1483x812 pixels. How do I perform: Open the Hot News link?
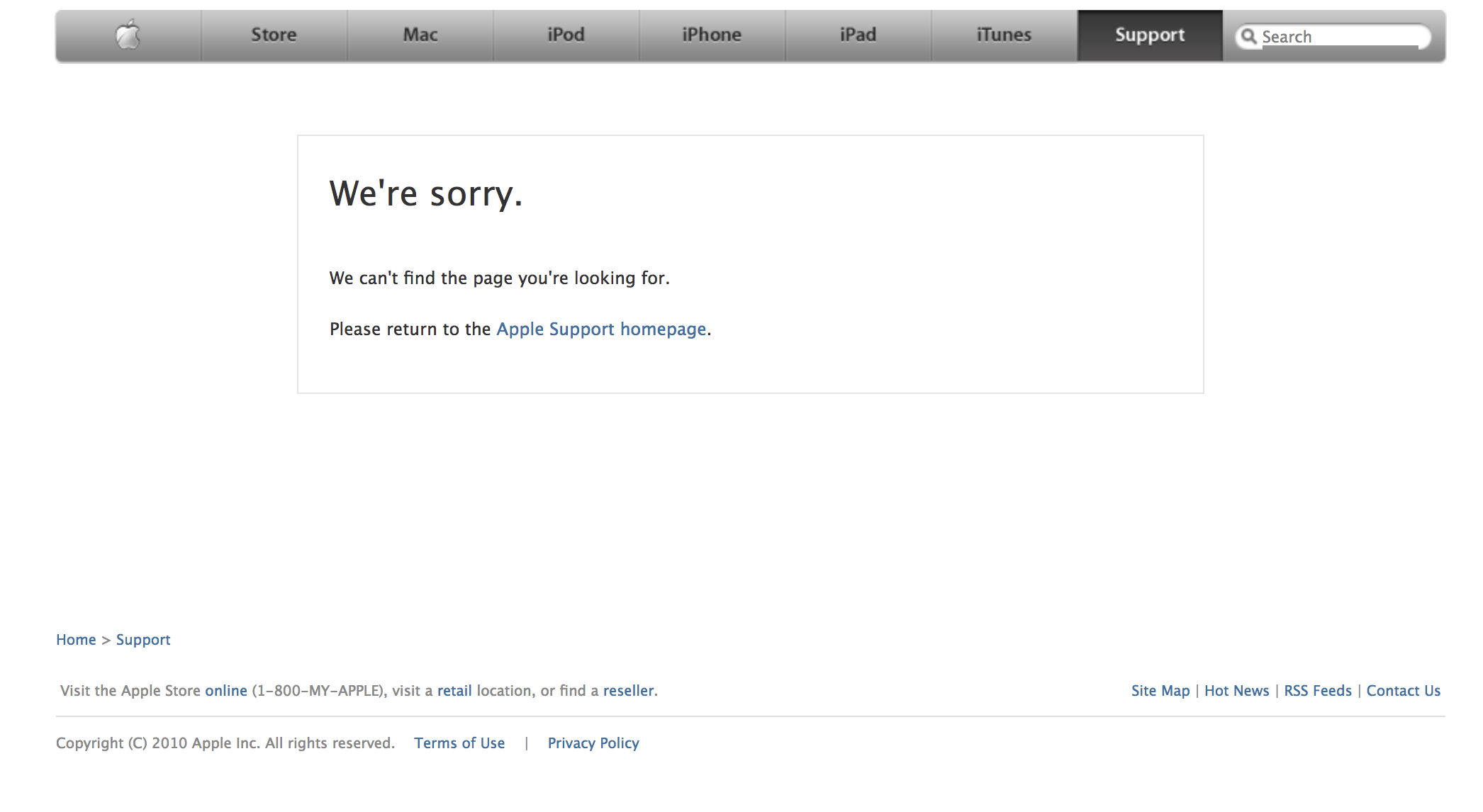click(1237, 691)
